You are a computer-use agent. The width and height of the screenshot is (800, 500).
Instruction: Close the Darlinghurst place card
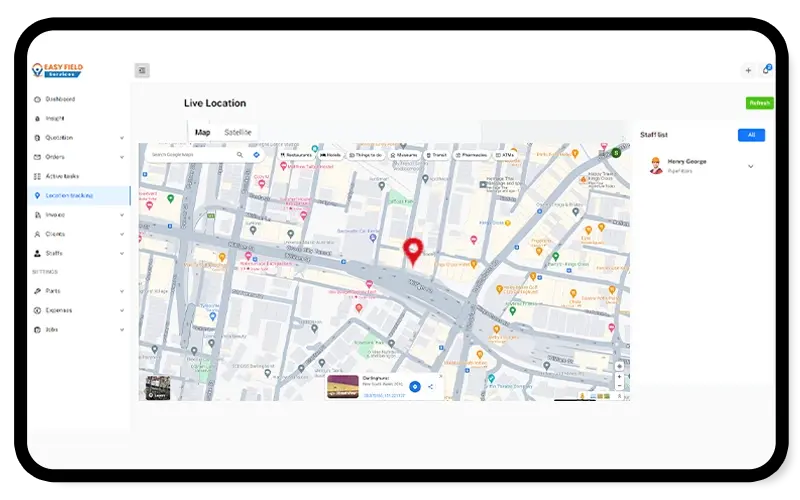click(440, 377)
